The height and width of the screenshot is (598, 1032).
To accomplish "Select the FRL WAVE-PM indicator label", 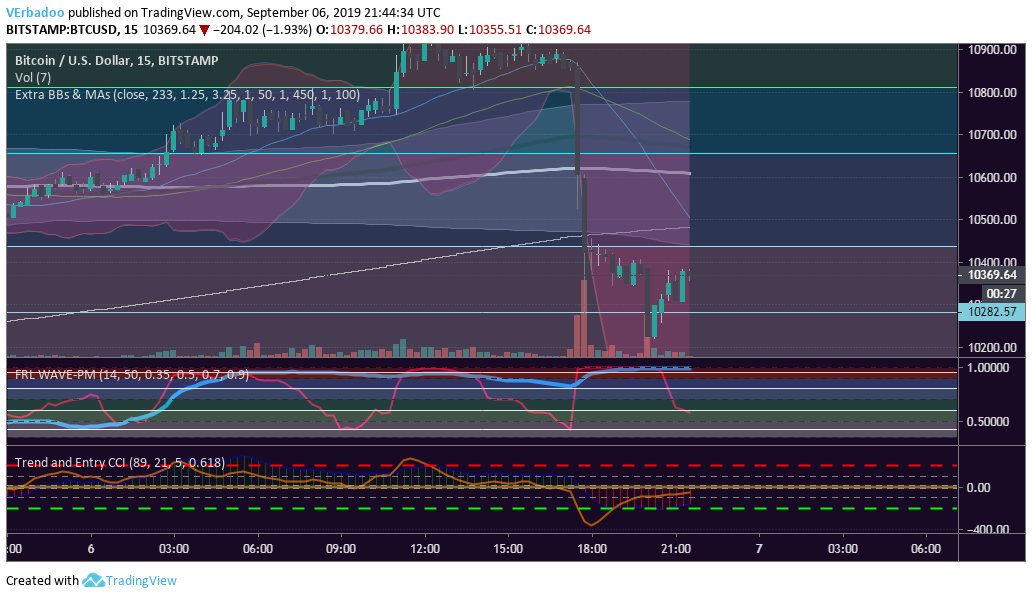I will pyautogui.click(x=132, y=375).
